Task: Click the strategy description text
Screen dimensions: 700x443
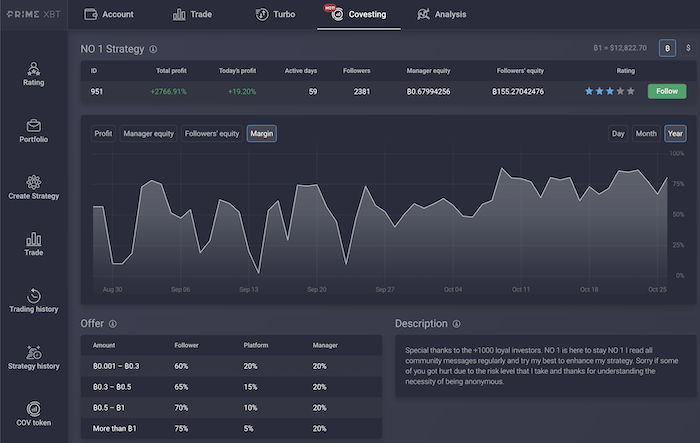Action: tap(542, 366)
